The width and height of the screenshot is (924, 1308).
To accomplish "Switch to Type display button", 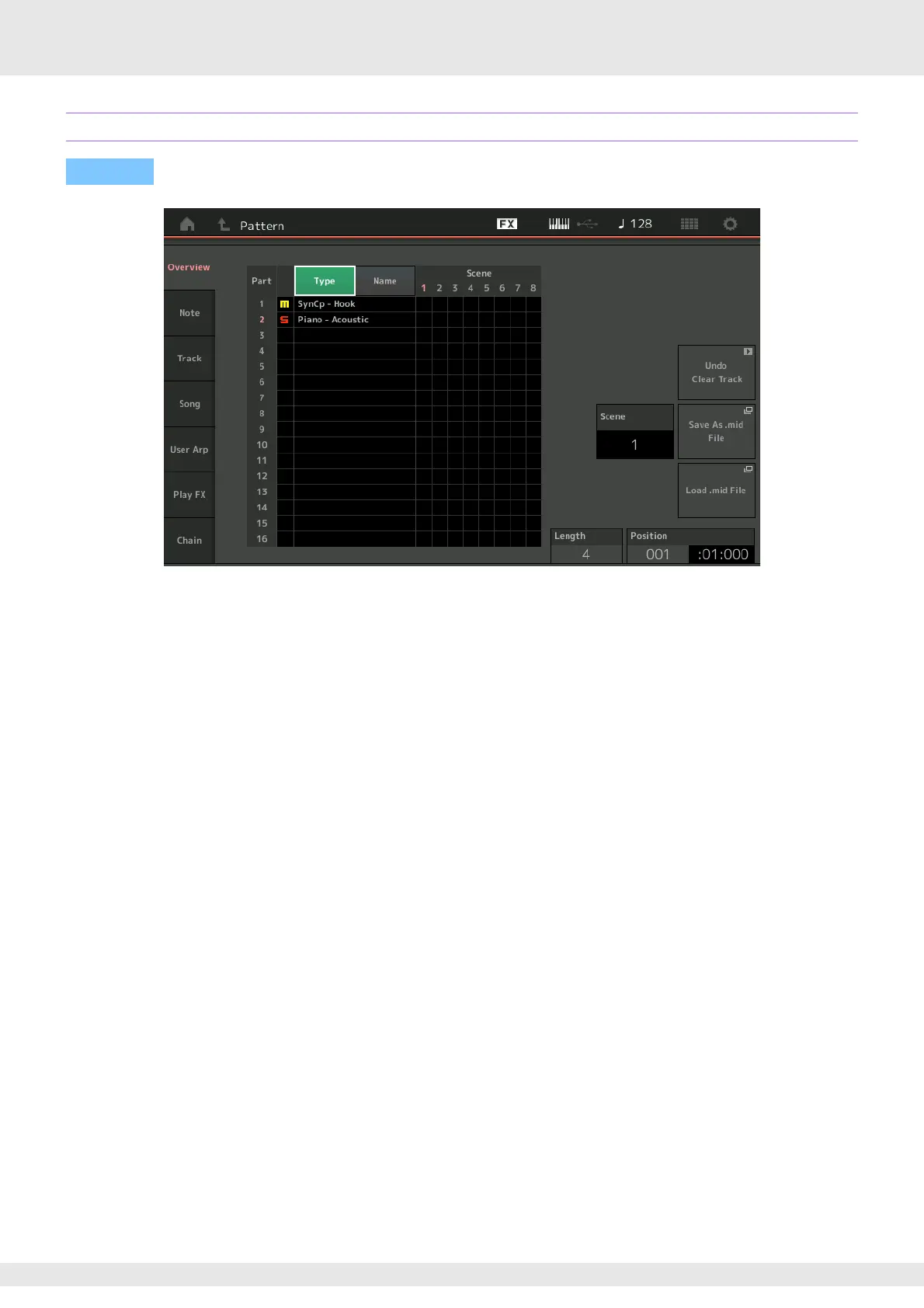I will 325,281.
